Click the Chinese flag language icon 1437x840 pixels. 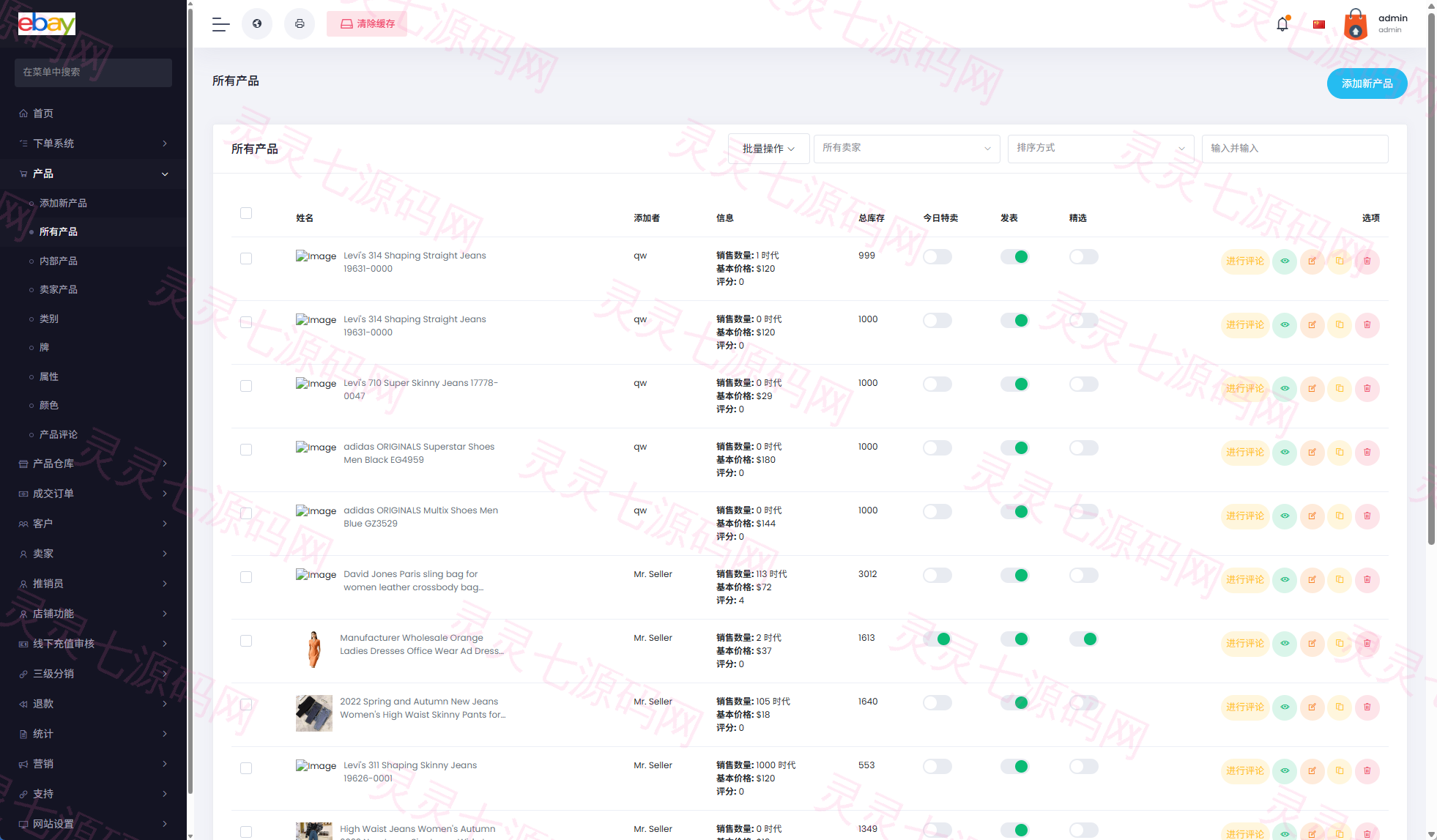pos(1319,24)
